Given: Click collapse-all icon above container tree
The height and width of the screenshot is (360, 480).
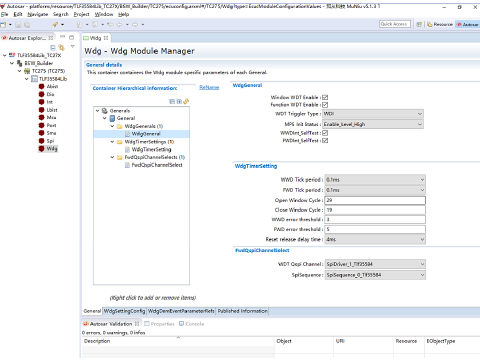Looking at the screenshot, I should 172,101.
